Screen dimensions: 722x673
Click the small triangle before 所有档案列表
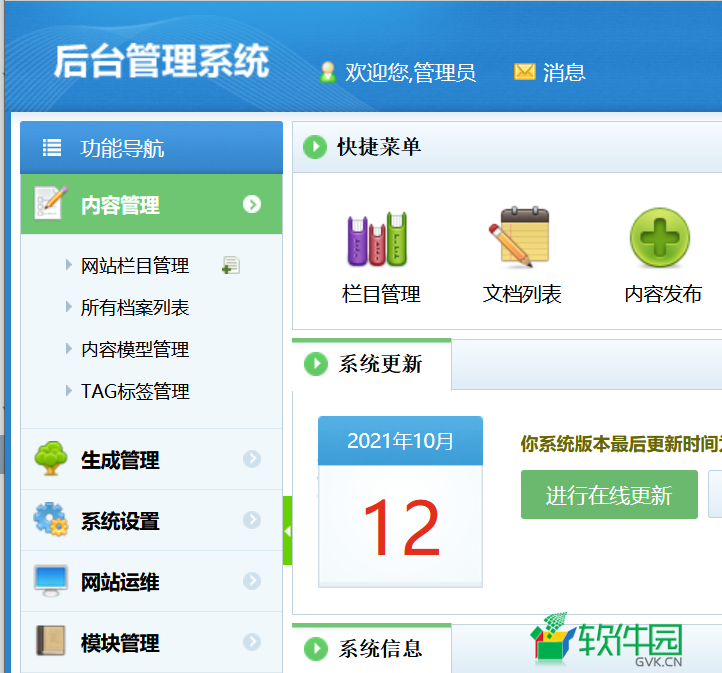tap(69, 306)
